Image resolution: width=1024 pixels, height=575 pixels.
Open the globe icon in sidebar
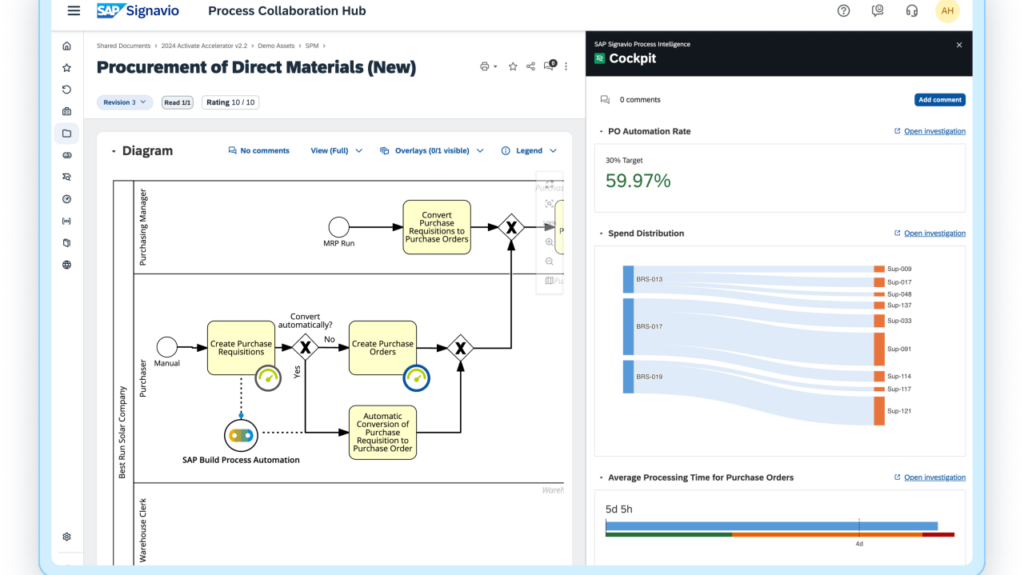click(x=67, y=265)
